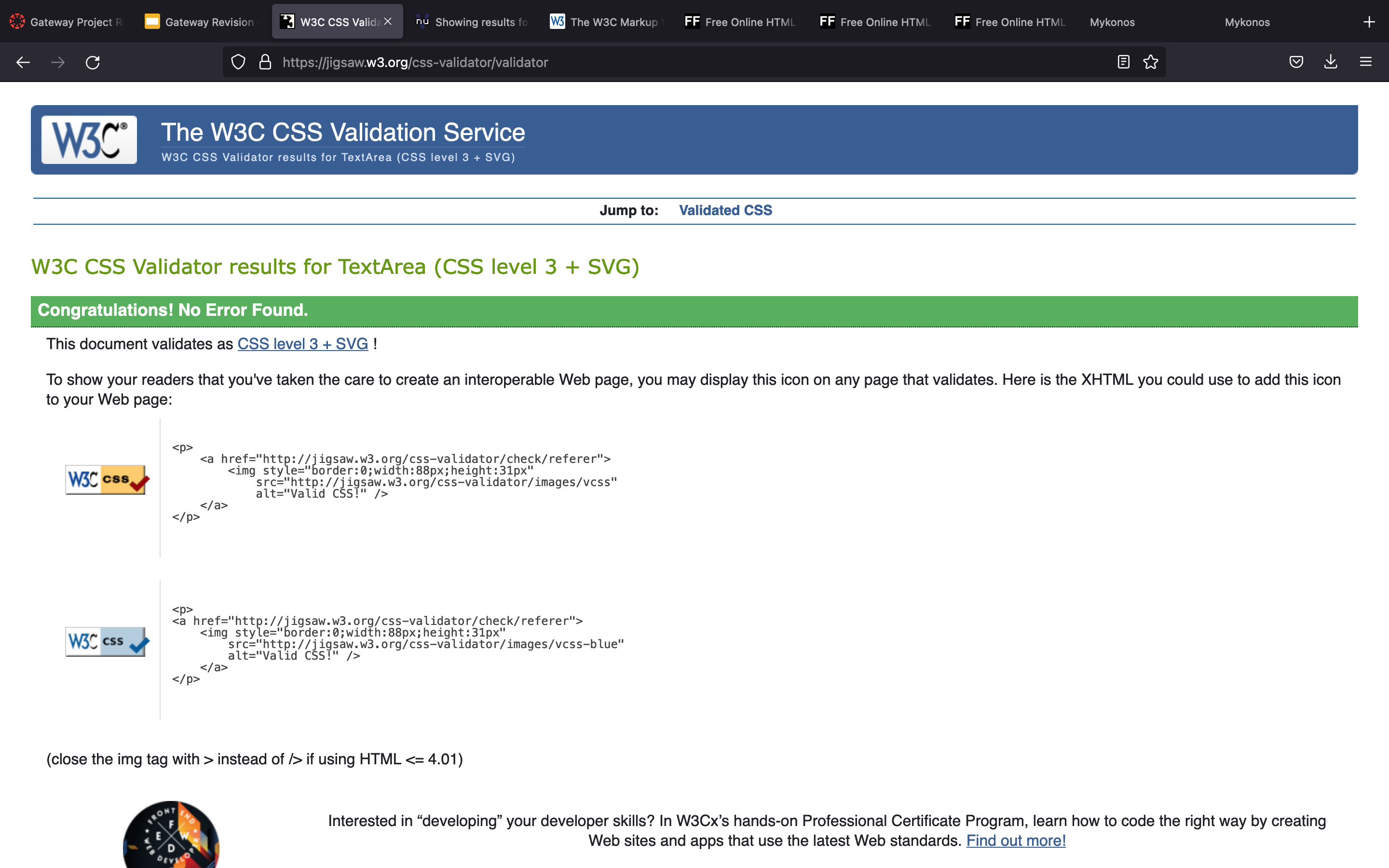
Task: Open the downloads panel
Action: click(1331, 62)
